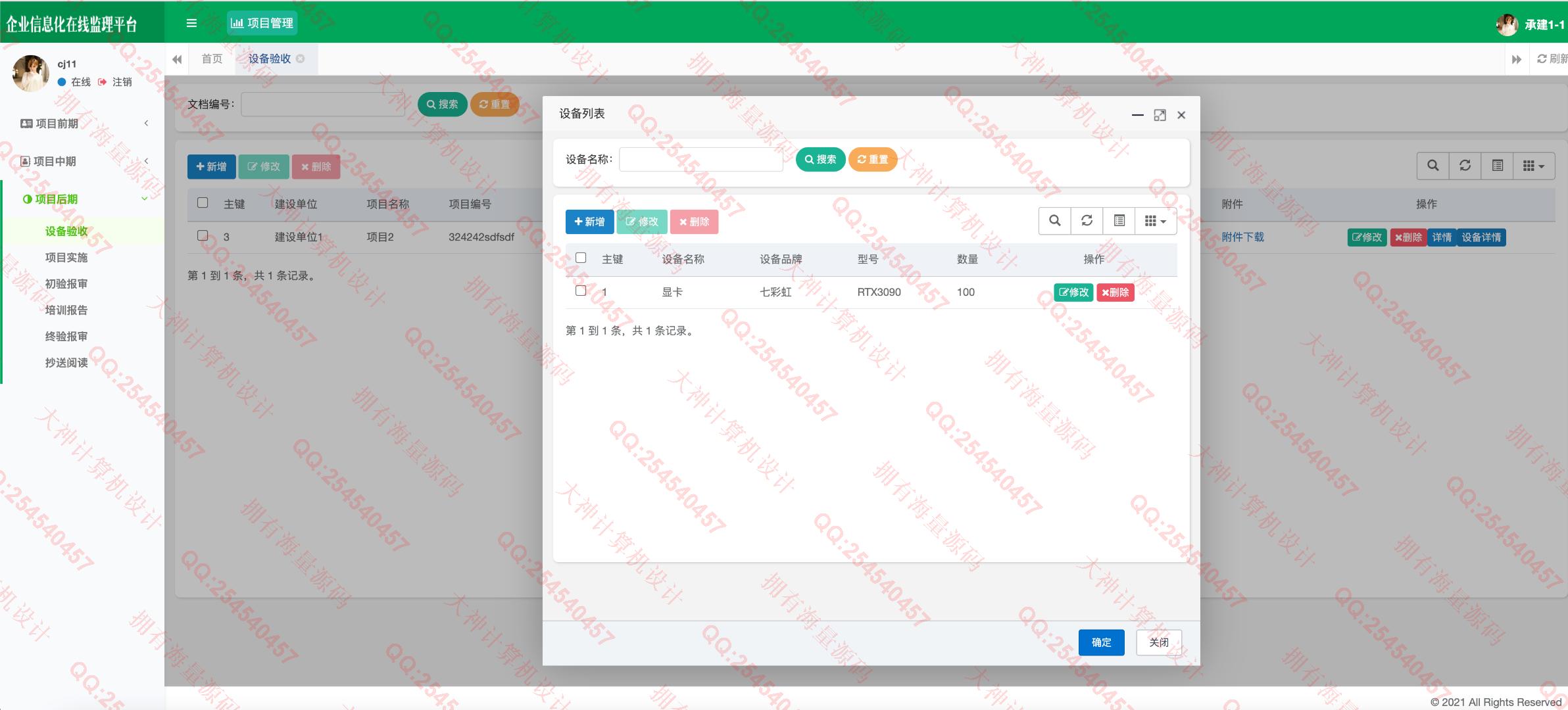1568x710 pixels.
Task: Click the user avatar in the top right
Action: (x=1507, y=24)
